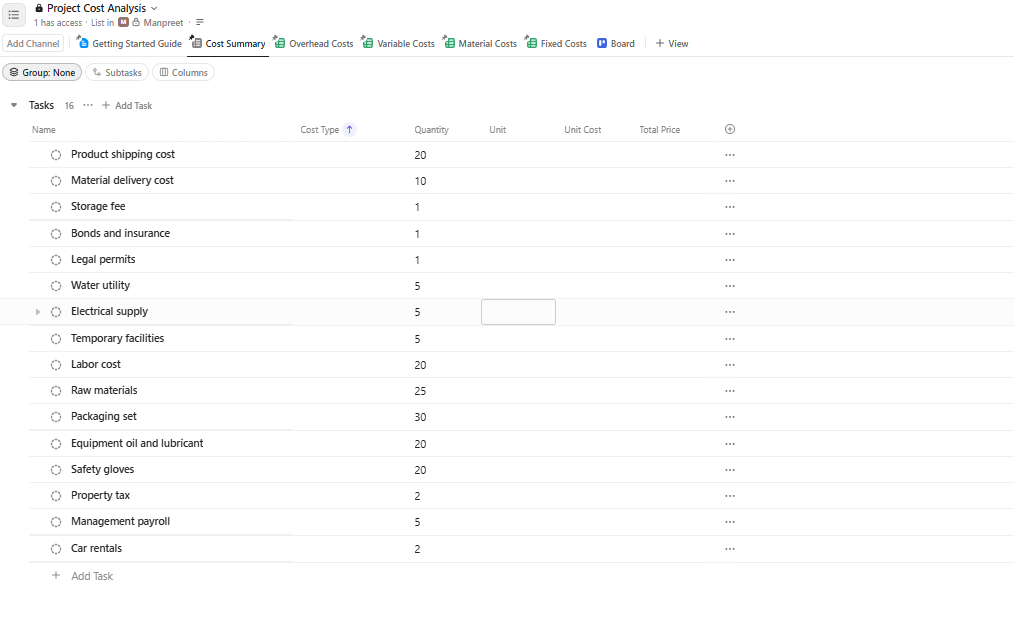1014x625 pixels.
Task: Mark Raw materials status circle
Action: point(56,391)
